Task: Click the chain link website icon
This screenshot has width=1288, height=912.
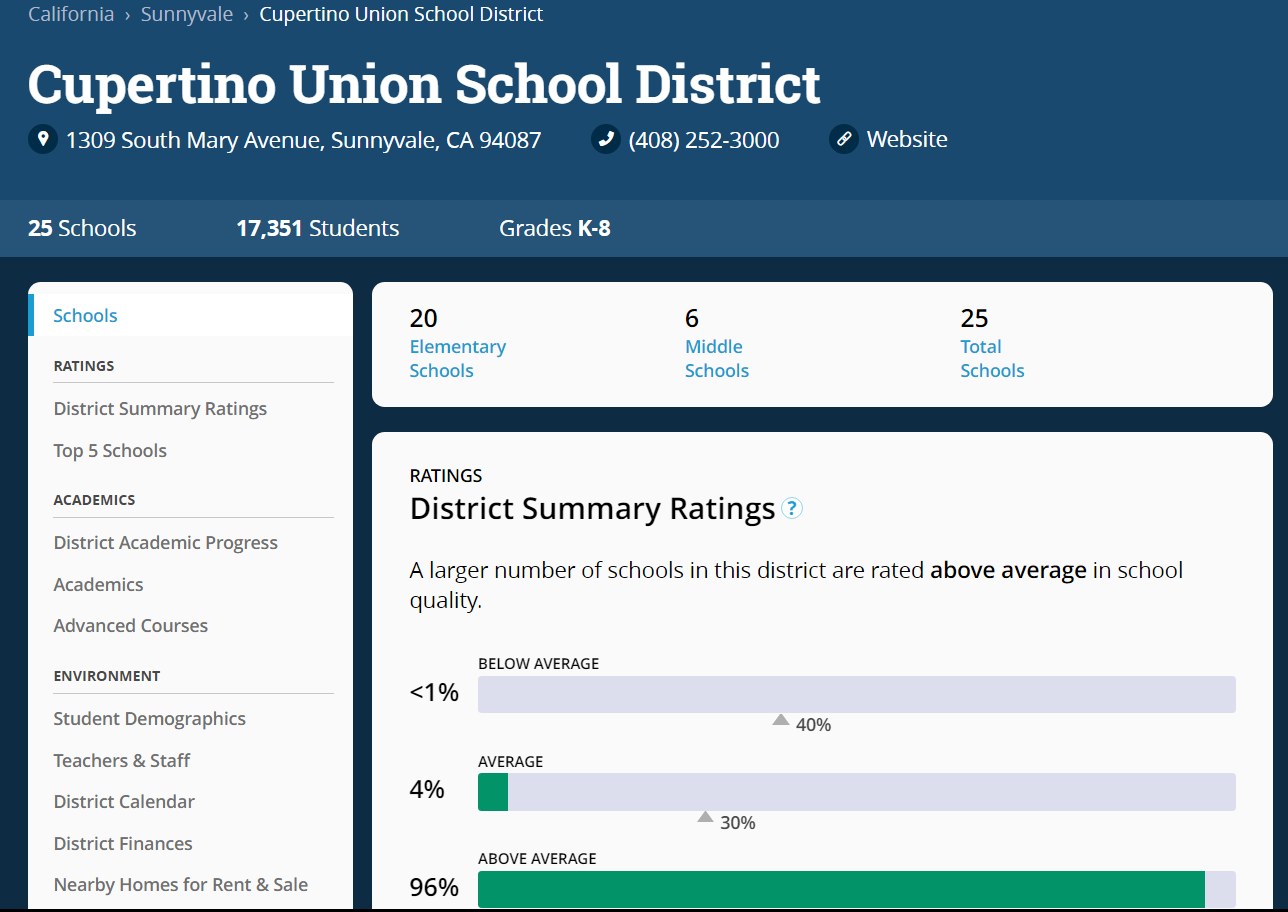Action: (x=843, y=139)
